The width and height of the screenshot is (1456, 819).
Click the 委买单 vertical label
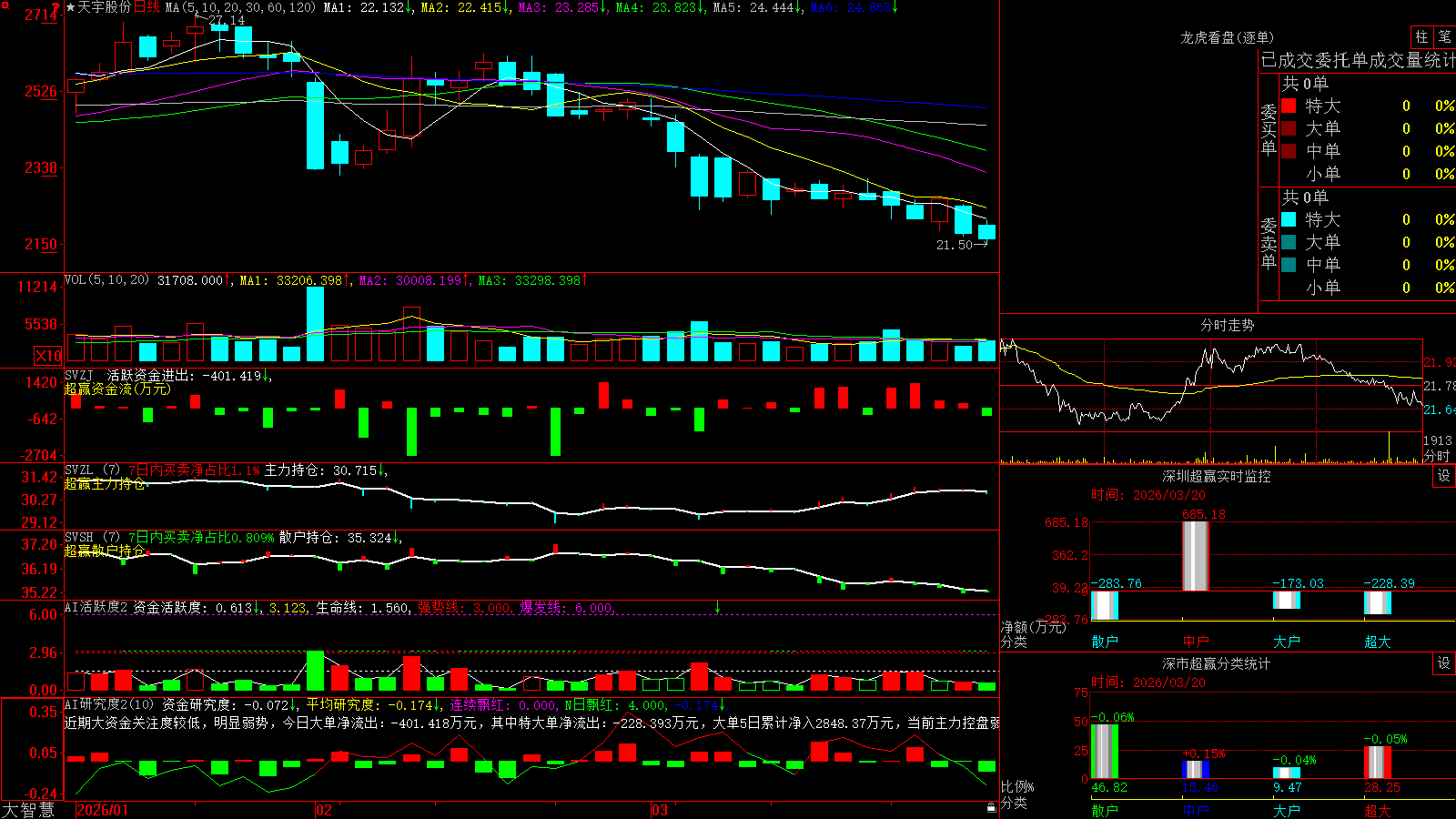tap(1269, 129)
